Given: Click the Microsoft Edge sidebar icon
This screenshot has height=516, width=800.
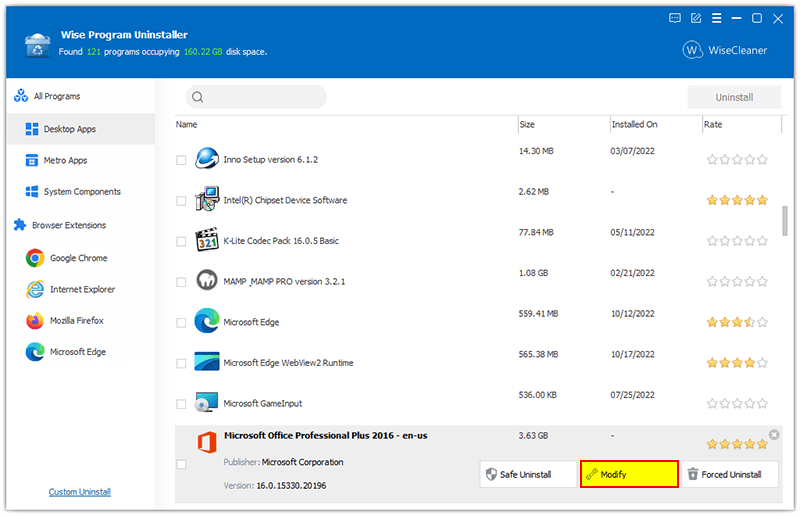Looking at the screenshot, I should click(35, 352).
